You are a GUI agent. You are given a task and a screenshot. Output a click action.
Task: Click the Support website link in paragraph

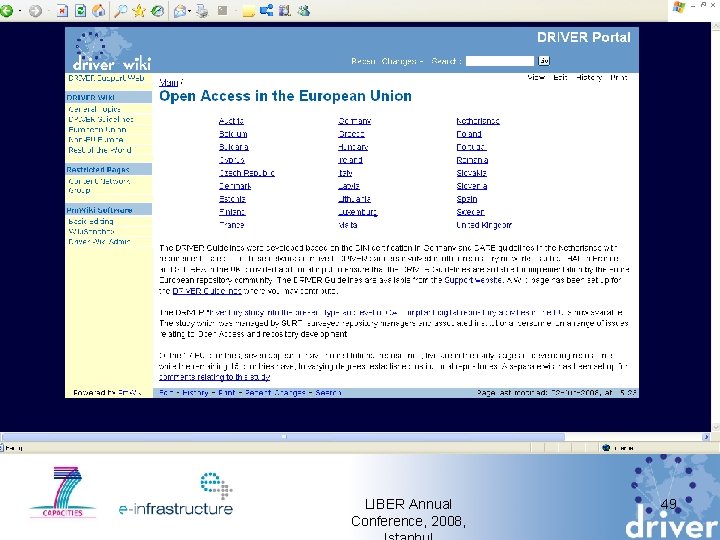point(473,280)
